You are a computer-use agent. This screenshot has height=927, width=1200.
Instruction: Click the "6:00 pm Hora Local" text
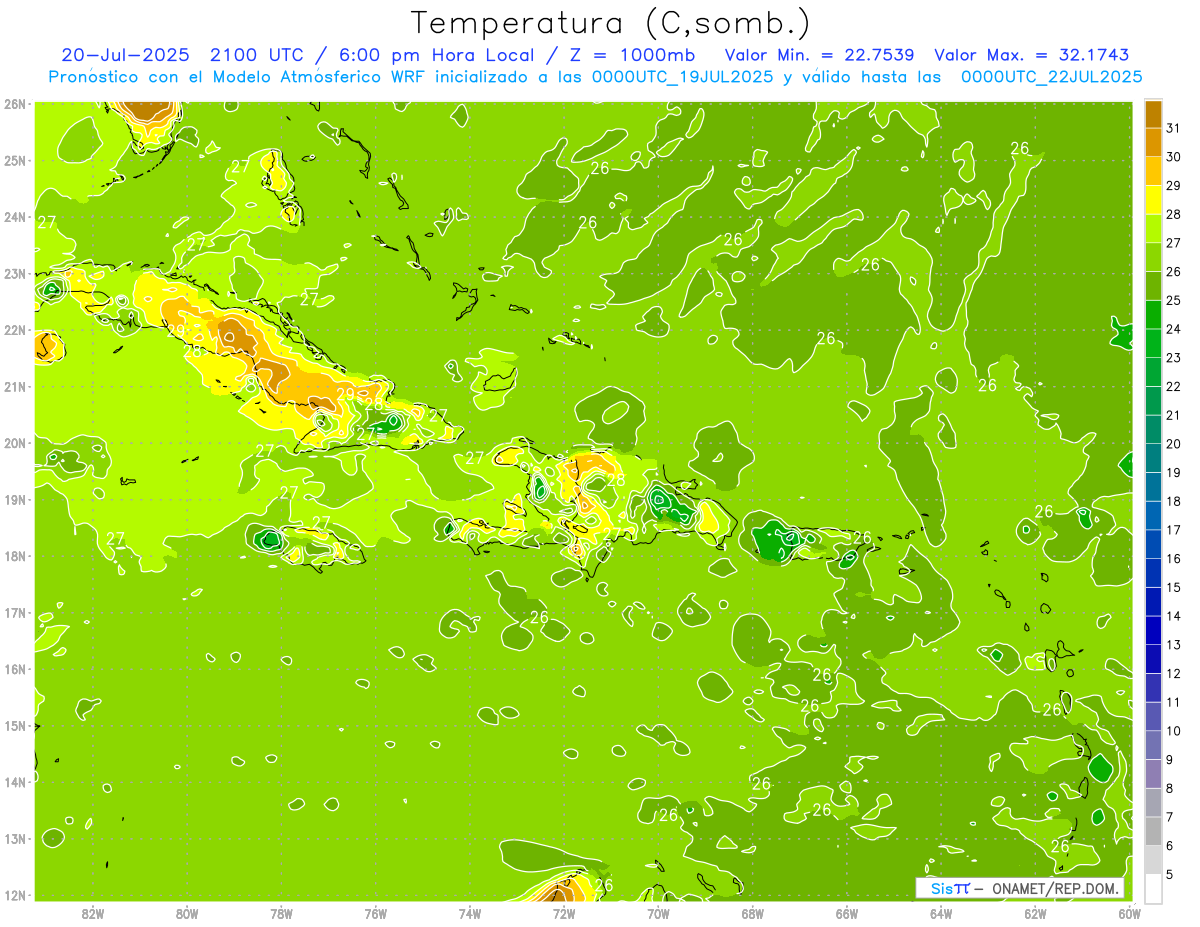pyautogui.click(x=436, y=55)
